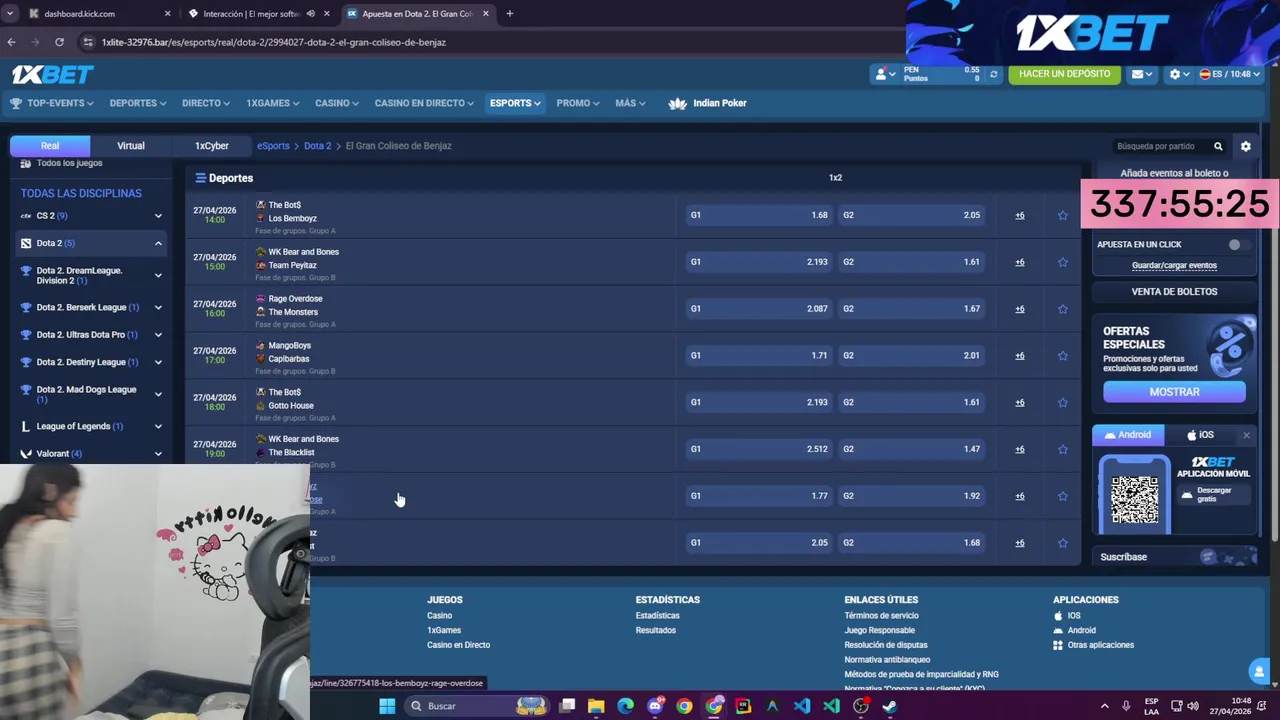Open Visual Studio Code from the taskbar

click(802, 706)
